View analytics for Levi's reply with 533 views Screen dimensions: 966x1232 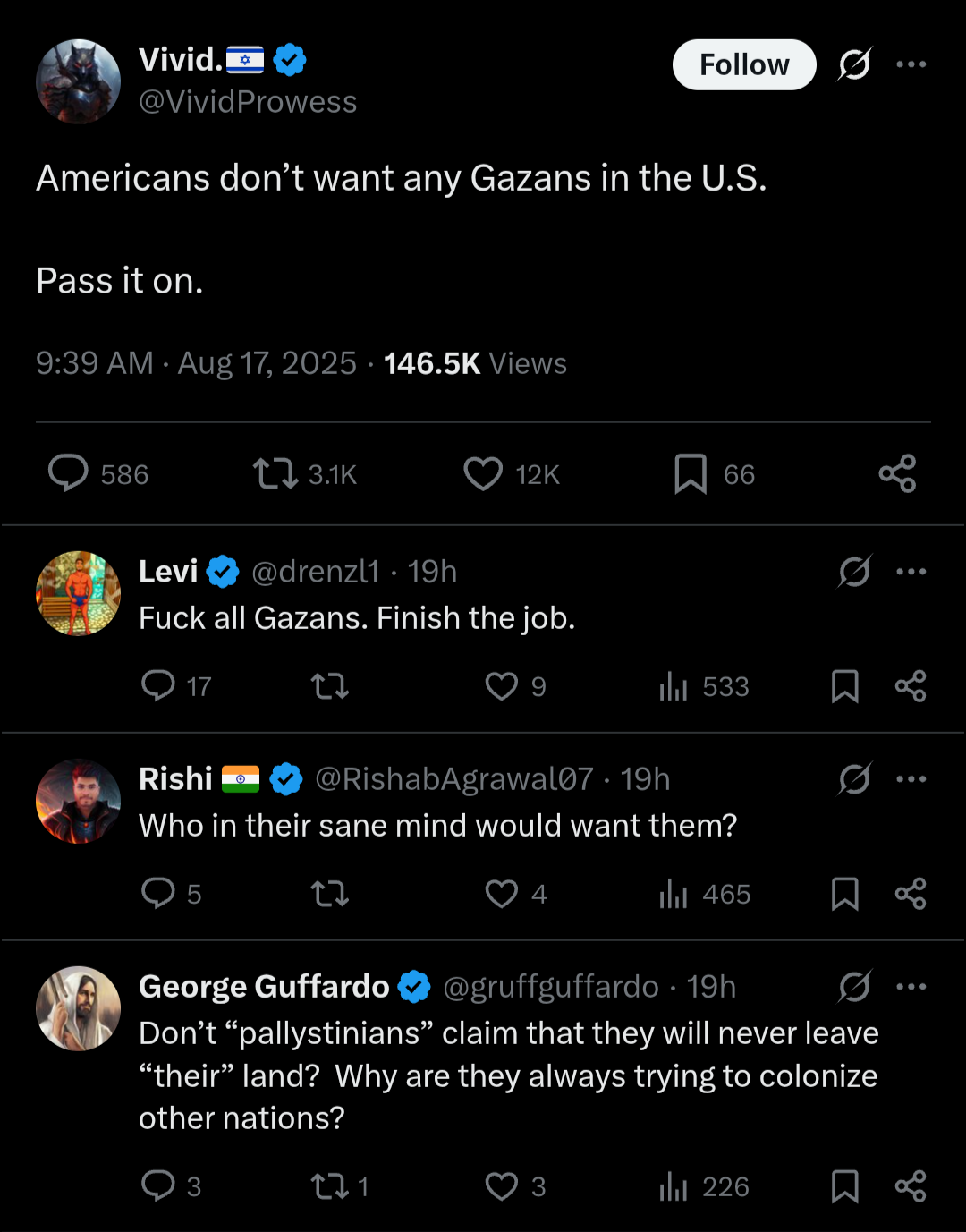point(674,686)
